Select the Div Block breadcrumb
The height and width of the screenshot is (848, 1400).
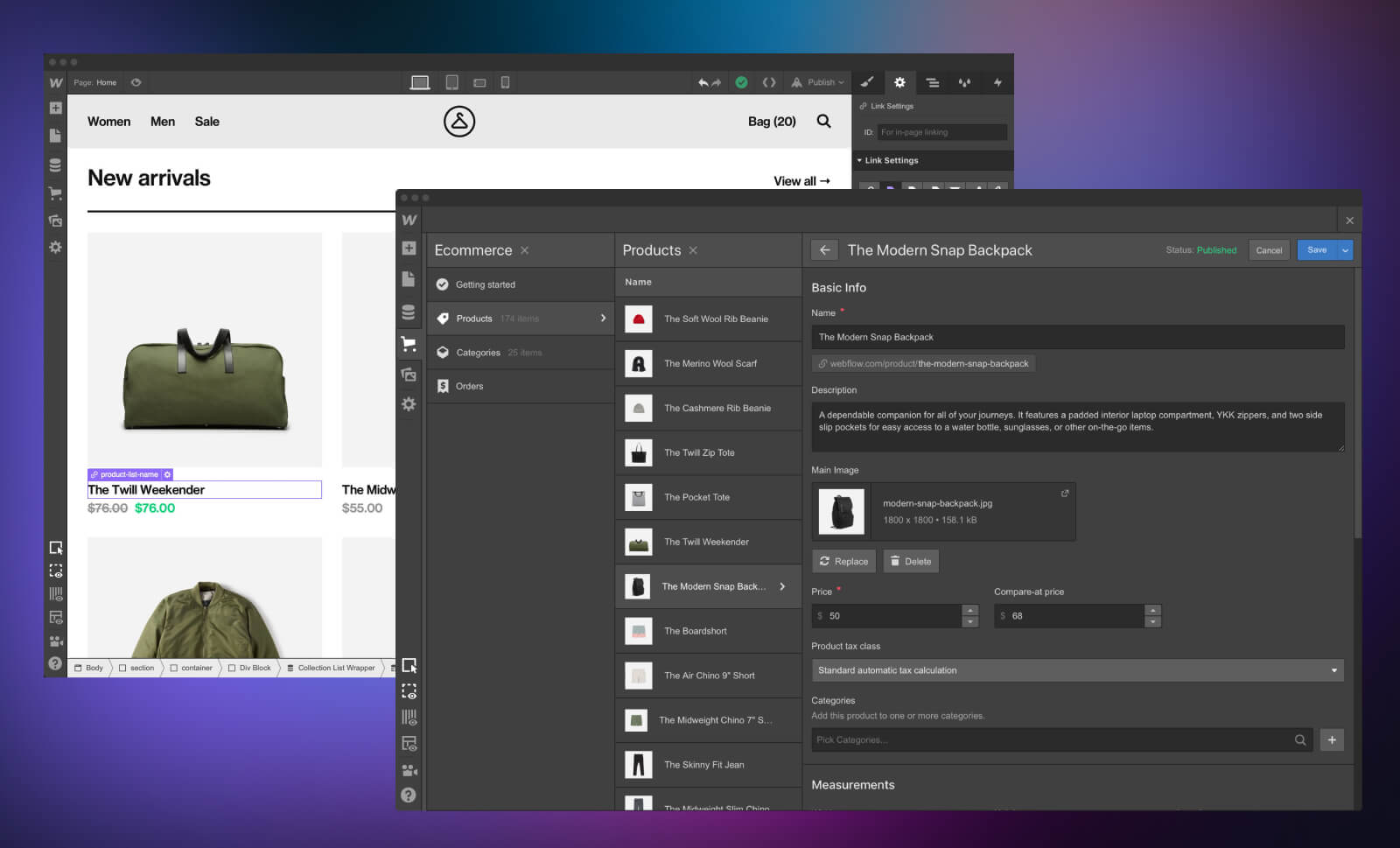pos(249,668)
